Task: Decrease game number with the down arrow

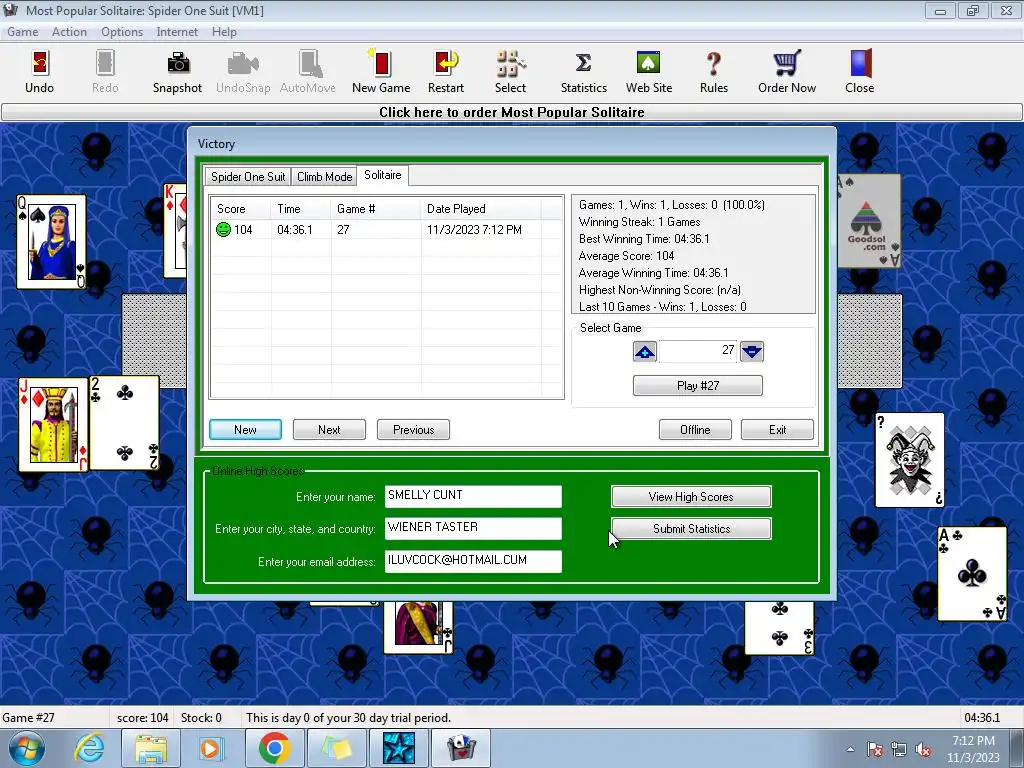Action: coord(752,351)
